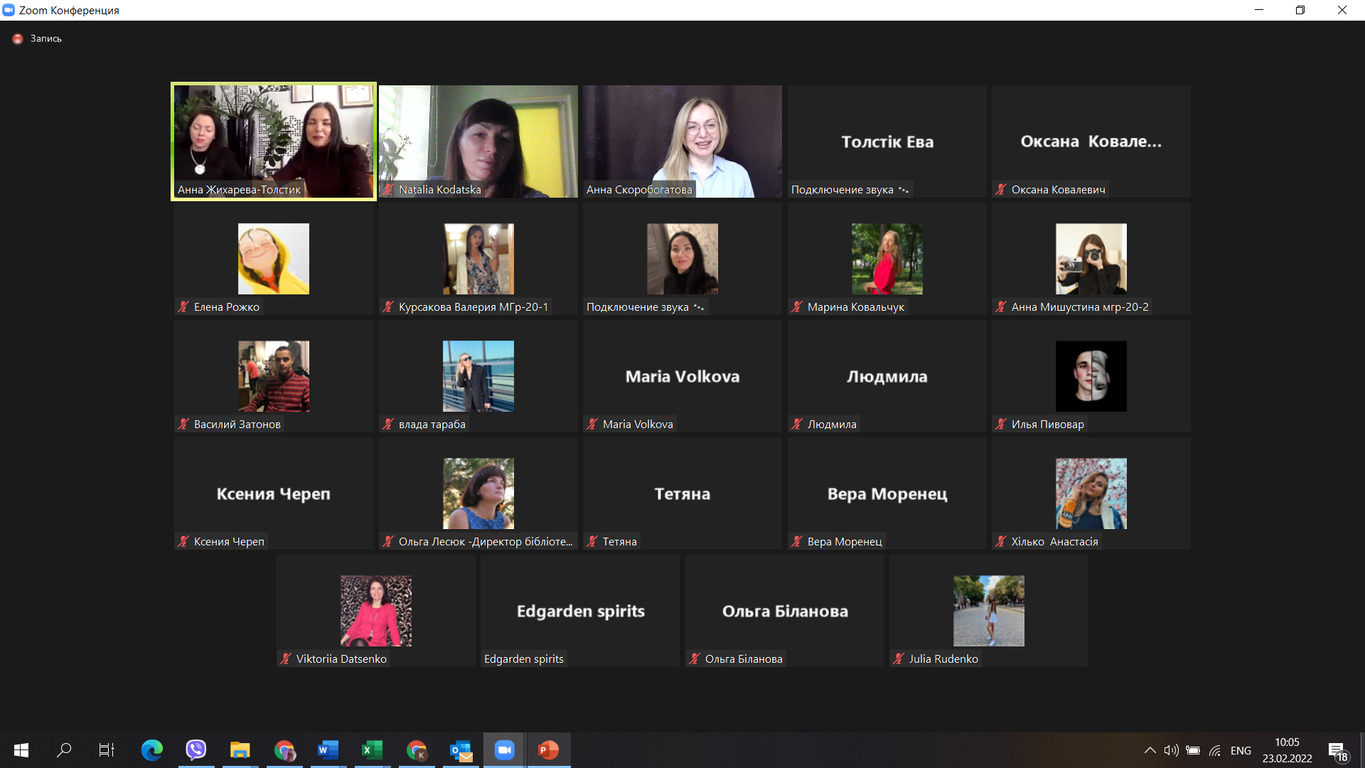Click muted mic icon beside Оксана Ковалевич
1365x768 pixels.
coord(1001,189)
